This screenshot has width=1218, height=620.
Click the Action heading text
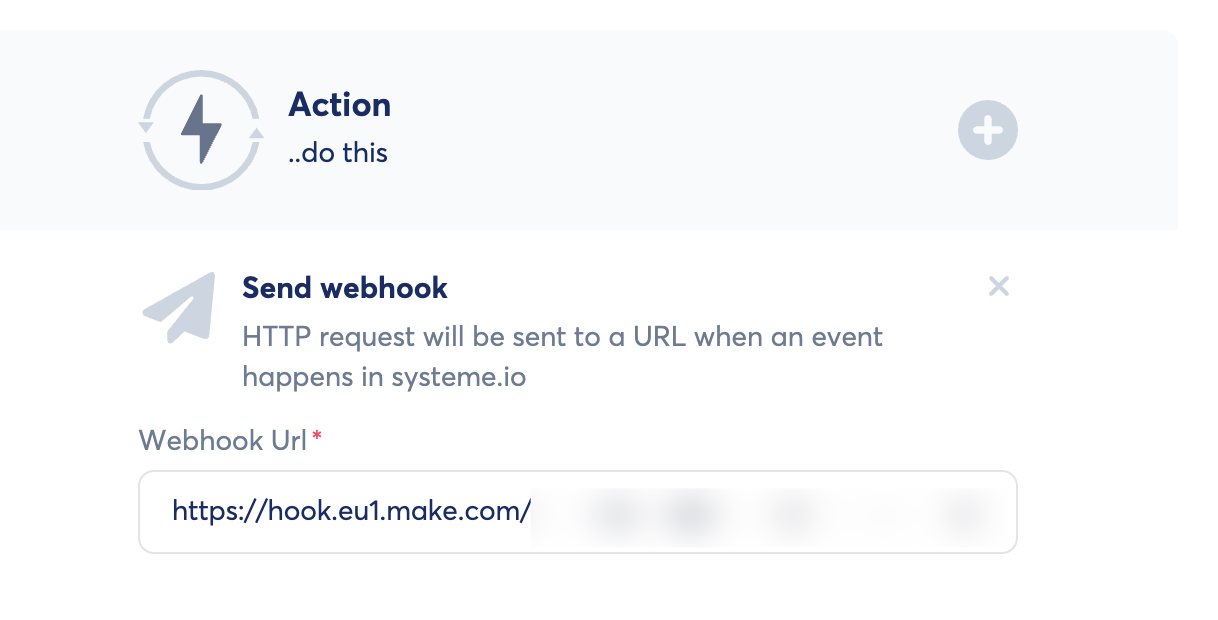(339, 105)
